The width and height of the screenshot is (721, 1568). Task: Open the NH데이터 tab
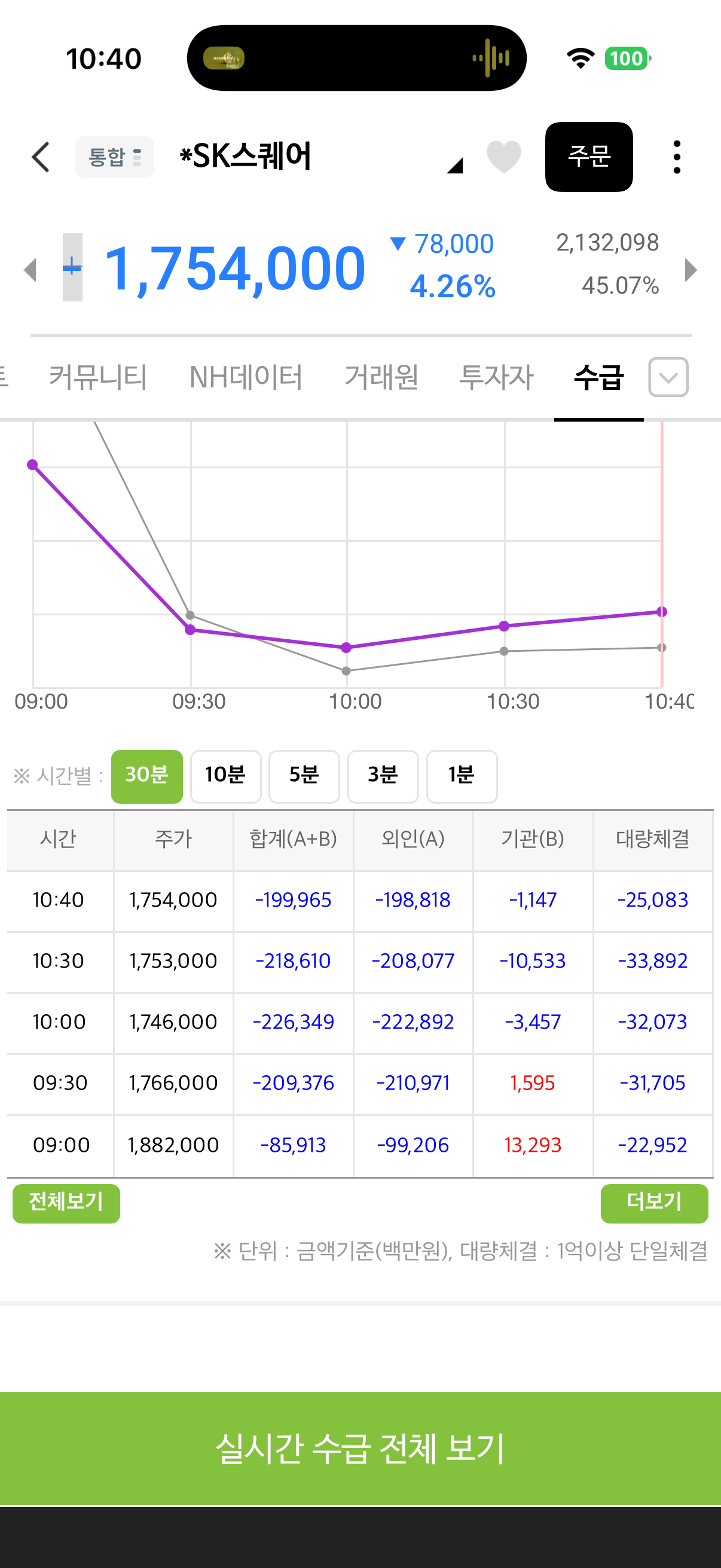point(246,377)
